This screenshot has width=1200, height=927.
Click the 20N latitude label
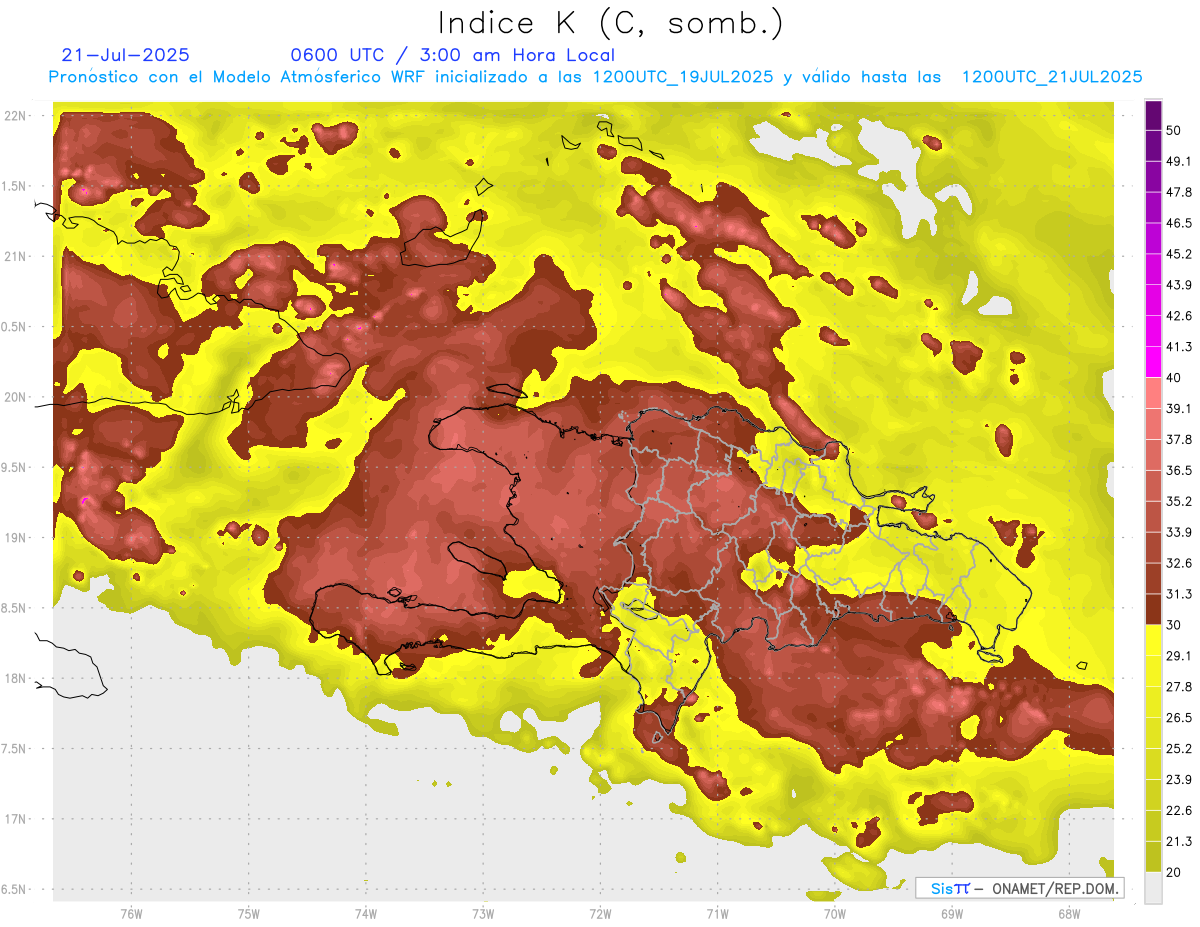(x=16, y=397)
